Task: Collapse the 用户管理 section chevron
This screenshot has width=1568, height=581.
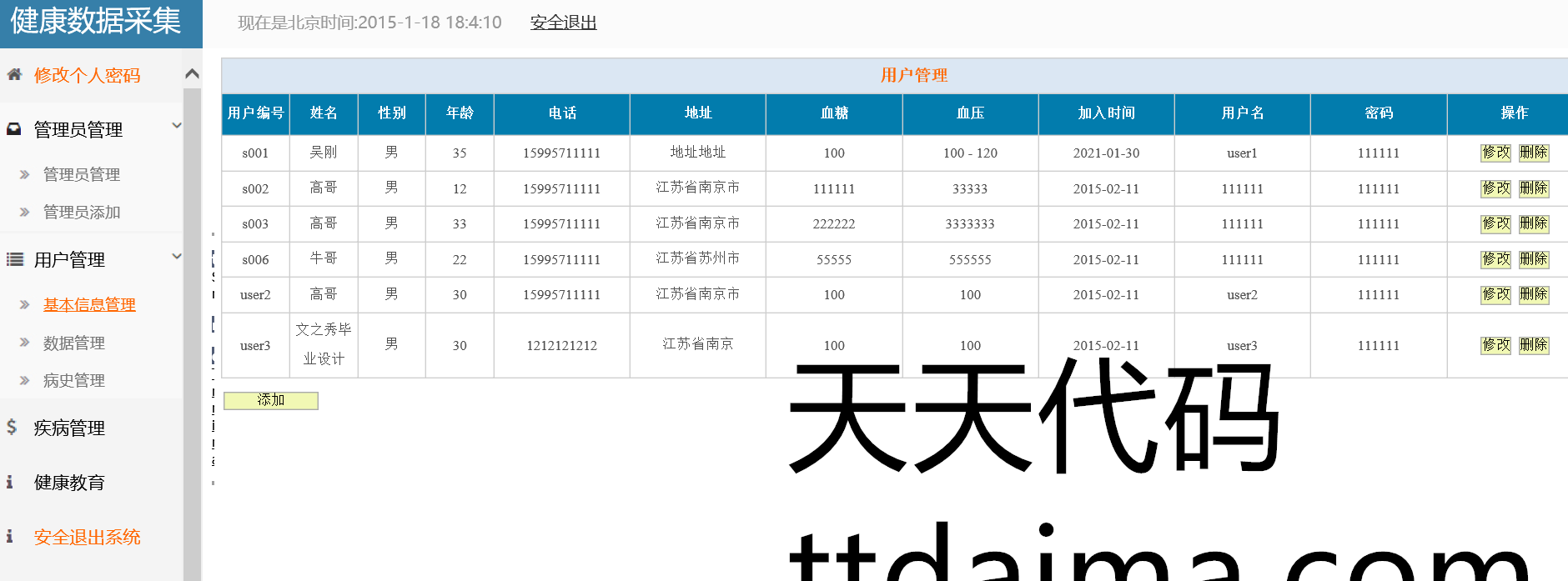Action: (176, 257)
